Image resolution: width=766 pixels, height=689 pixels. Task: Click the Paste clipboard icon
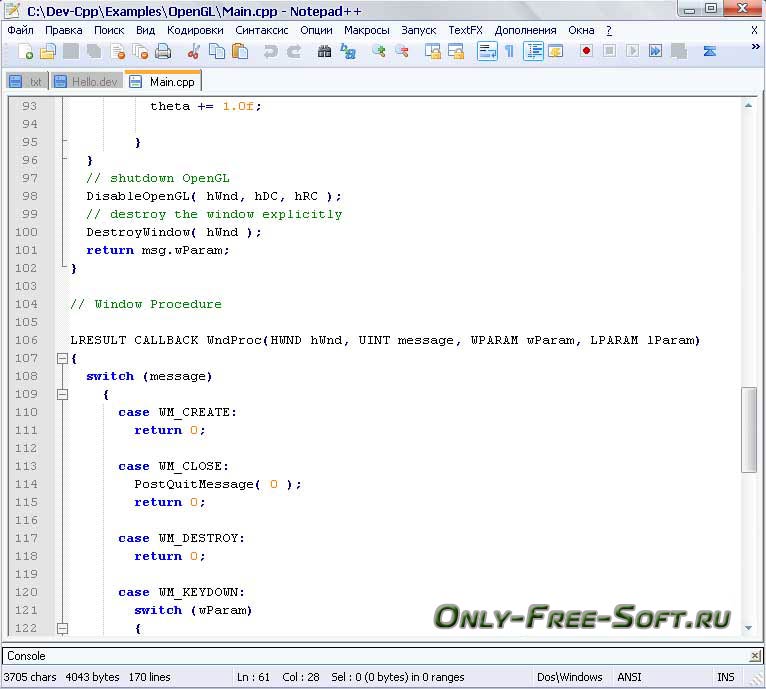coord(240,51)
